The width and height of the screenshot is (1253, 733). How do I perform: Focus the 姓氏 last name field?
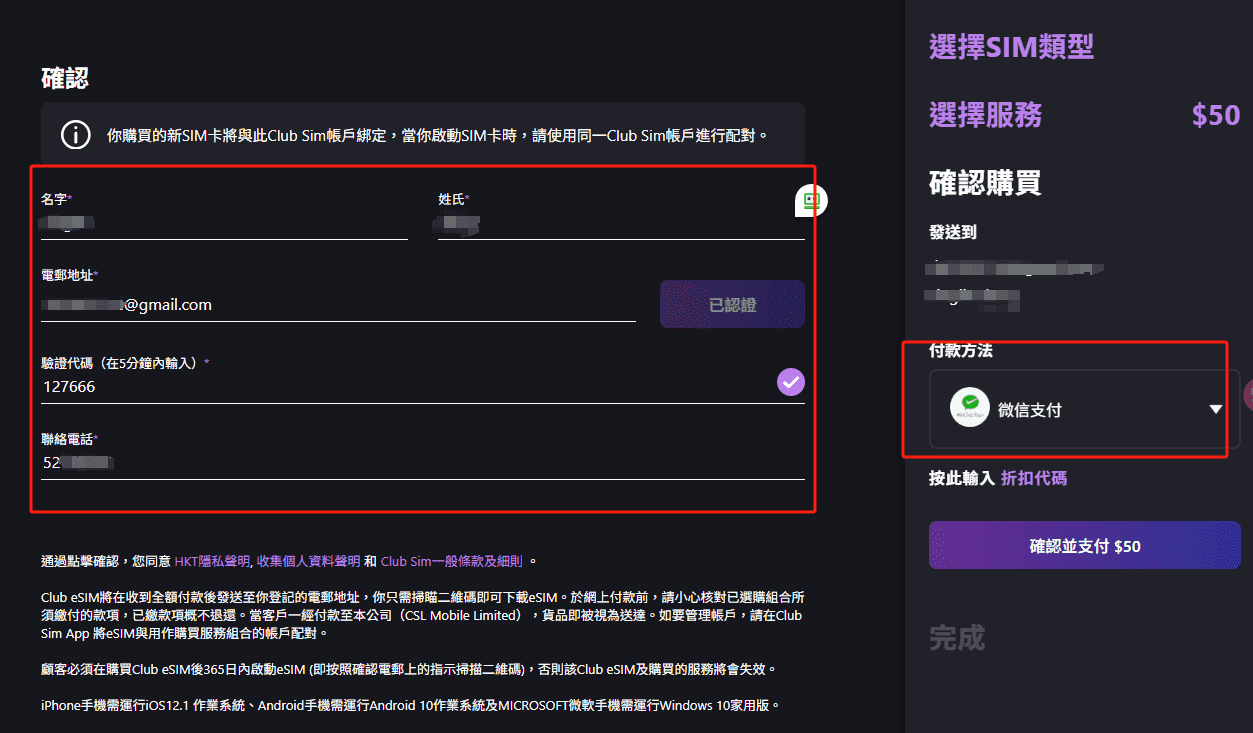(x=620, y=225)
